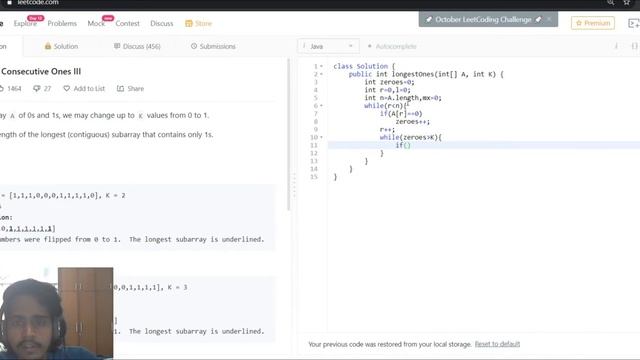
Task: Click 'zeroes++;' code line
Action: click(412, 122)
